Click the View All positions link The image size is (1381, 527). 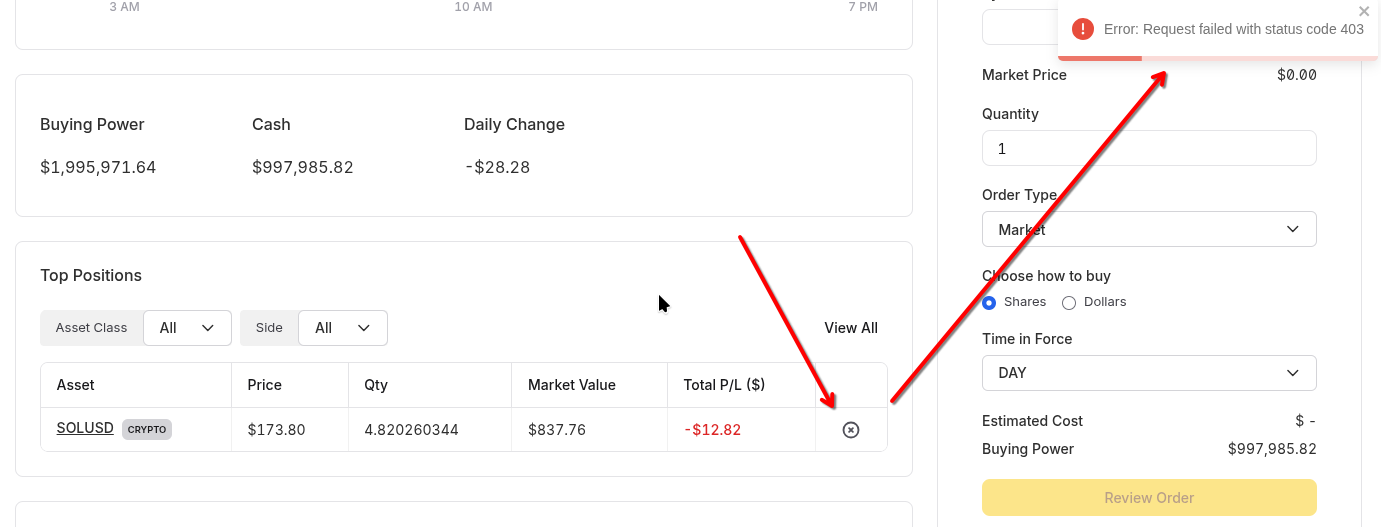click(851, 328)
